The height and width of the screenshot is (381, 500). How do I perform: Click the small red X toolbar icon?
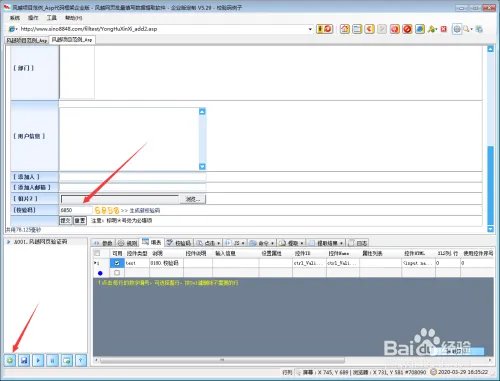click(444, 29)
